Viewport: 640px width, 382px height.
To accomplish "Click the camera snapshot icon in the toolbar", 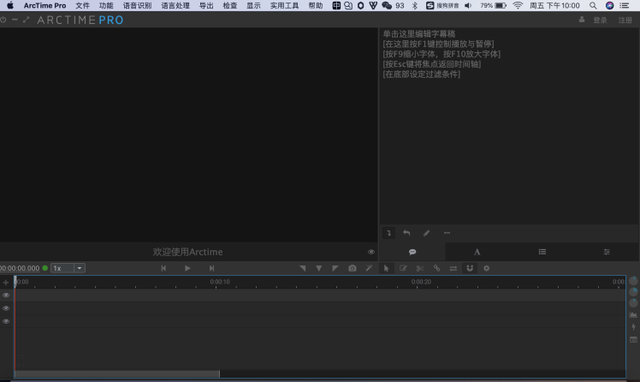I will pyautogui.click(x=352, y=268).
